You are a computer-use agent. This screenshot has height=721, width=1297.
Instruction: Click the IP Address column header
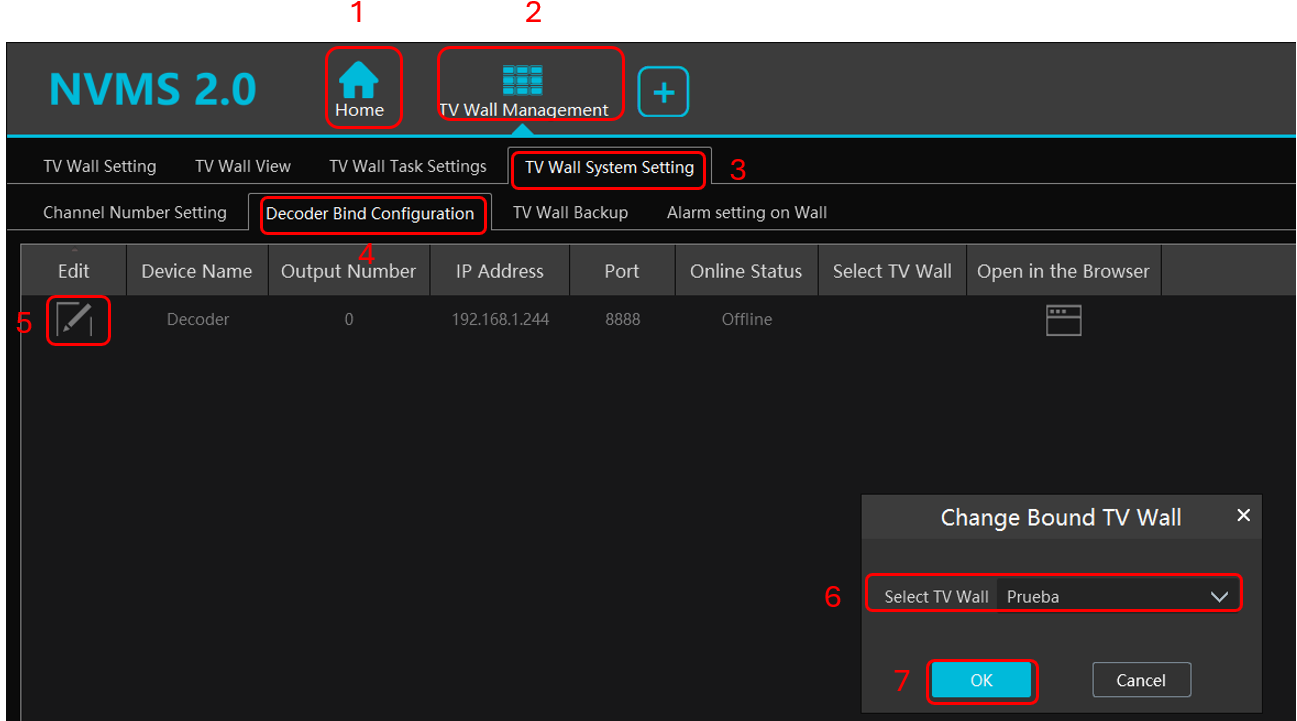(499, 271)
